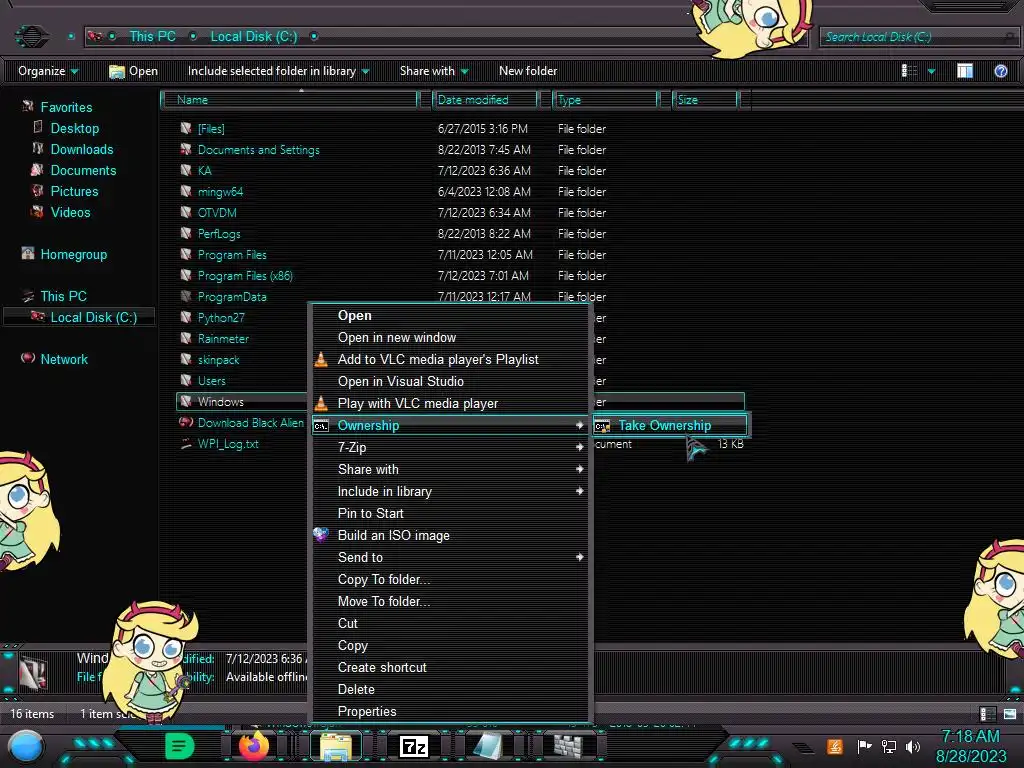Expand the Send to submenu

(449, 557)
